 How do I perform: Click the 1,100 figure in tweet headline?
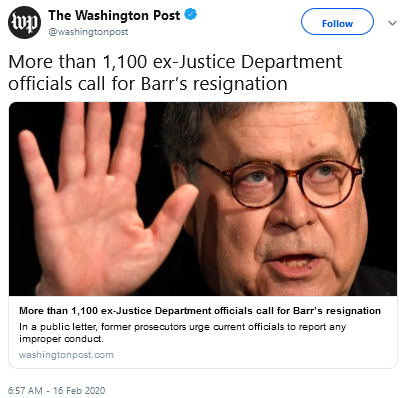point(125,62)
